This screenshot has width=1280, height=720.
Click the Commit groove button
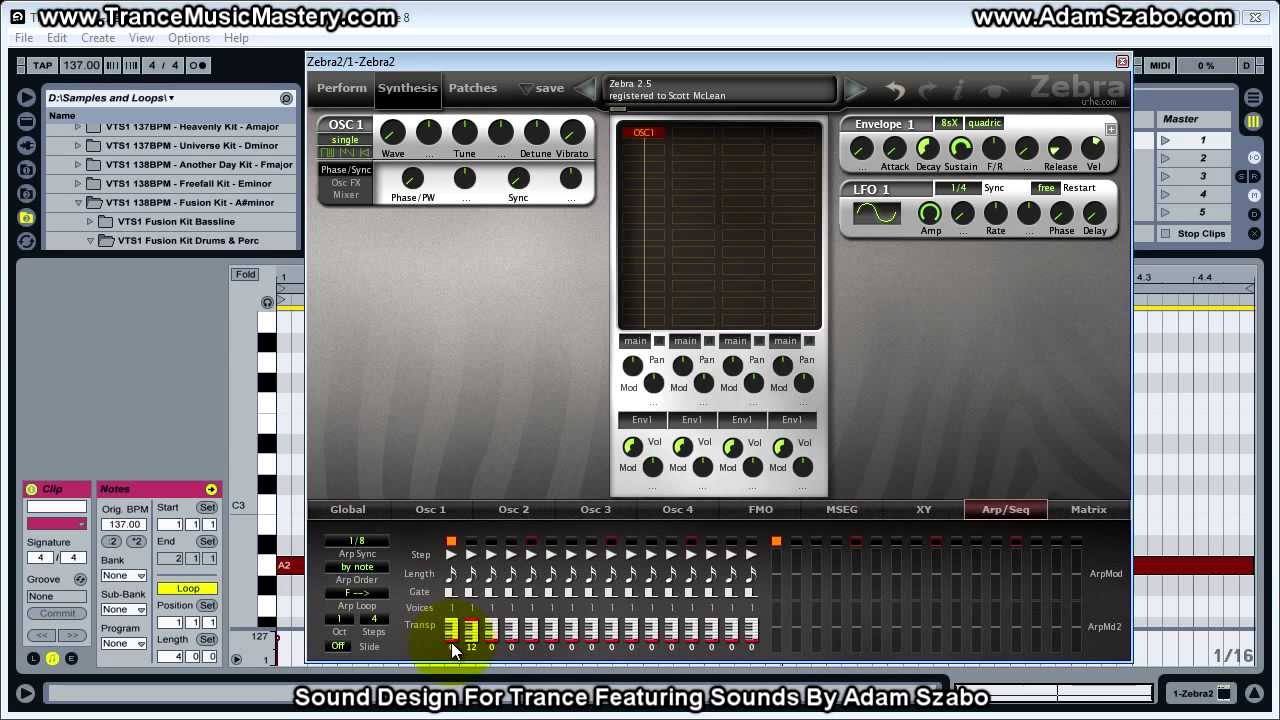[x=57, y=614]
